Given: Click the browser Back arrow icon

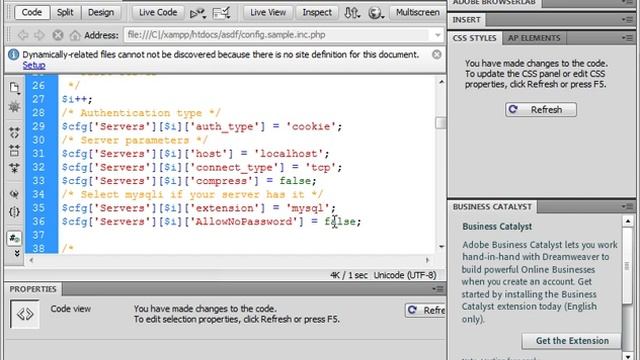Looking at the screenshot, I should click(x=23, y=36).
